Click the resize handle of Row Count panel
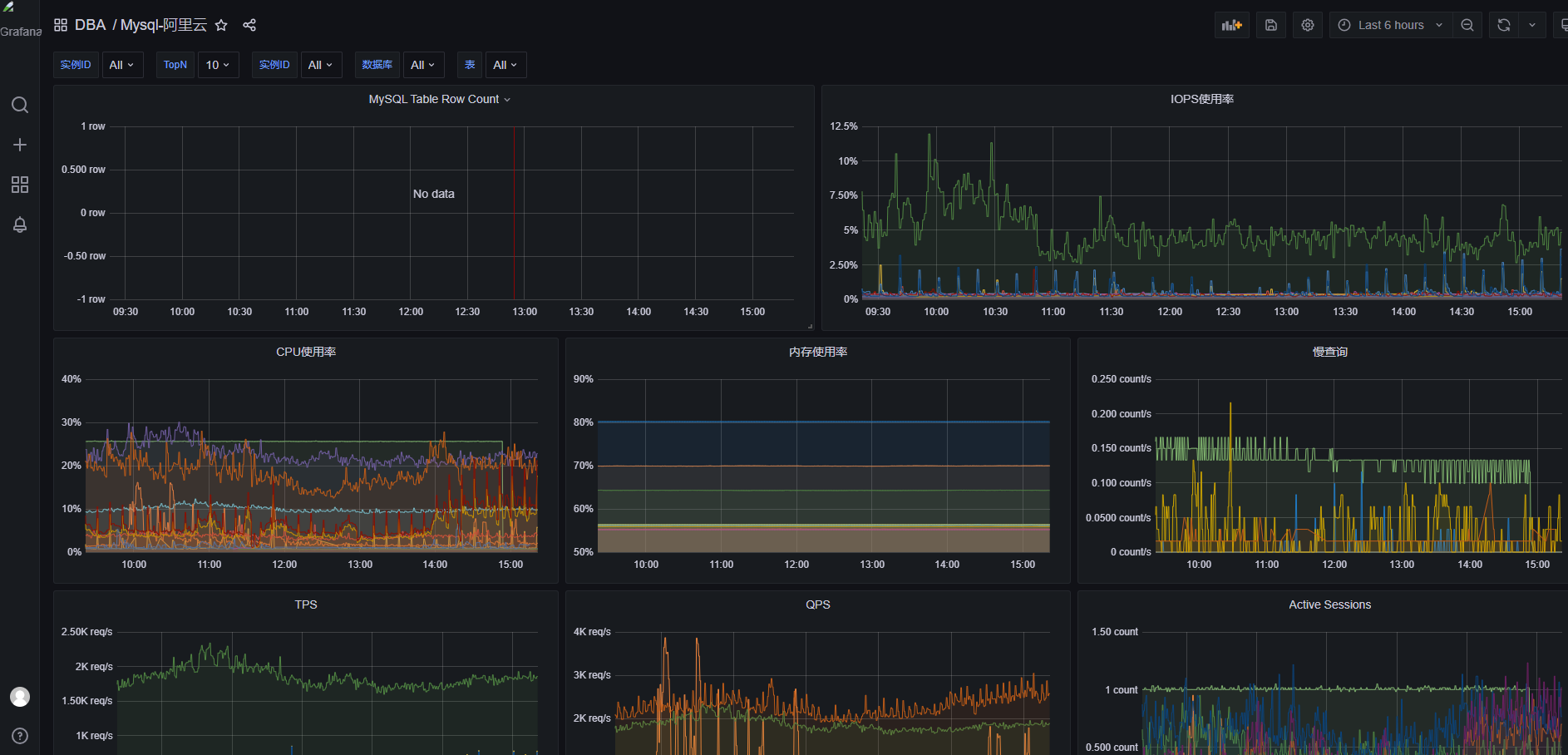The height and width of the screenshot is (755, 1568). [810, 326]
